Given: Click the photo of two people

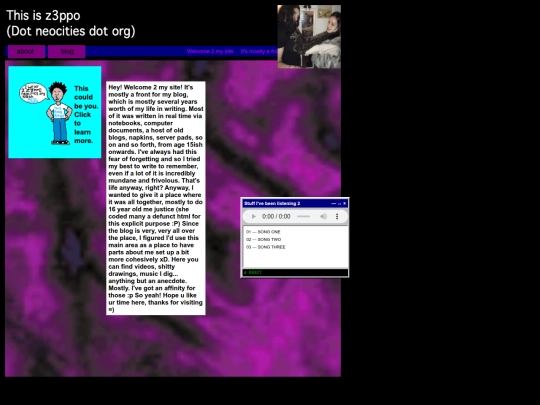Looking at the screenshot, I should pyautogui.click(x=309, y=37).
